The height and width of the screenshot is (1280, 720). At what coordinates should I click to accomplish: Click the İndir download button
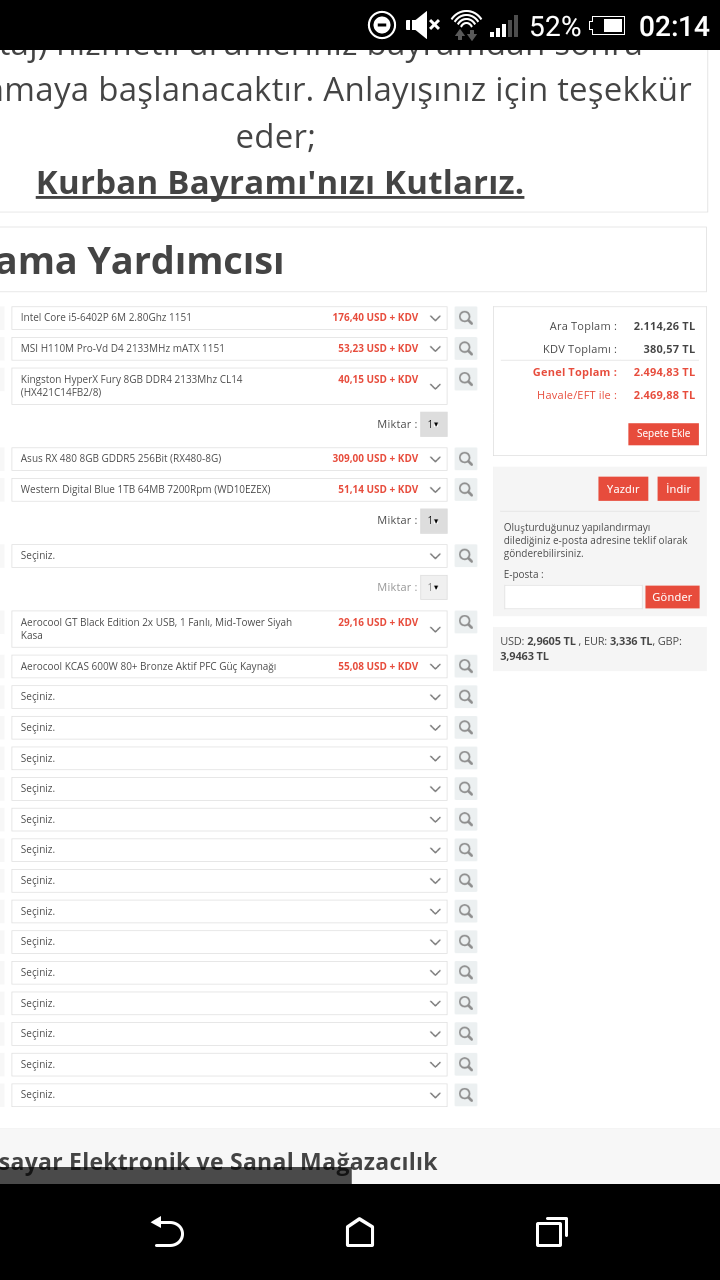(x=678, y=489)
